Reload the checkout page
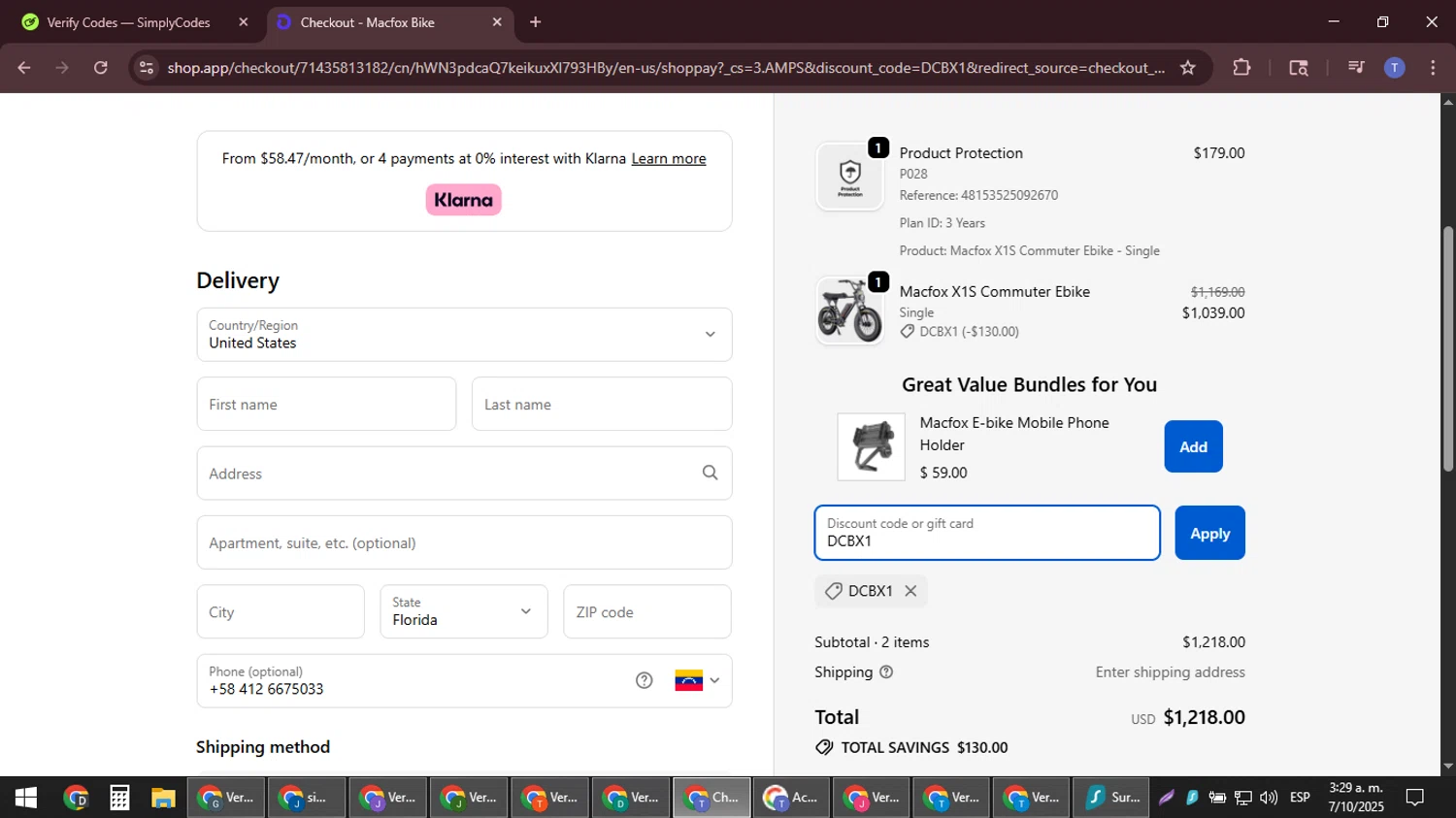 pyautogui.click(x=101, y=68)
